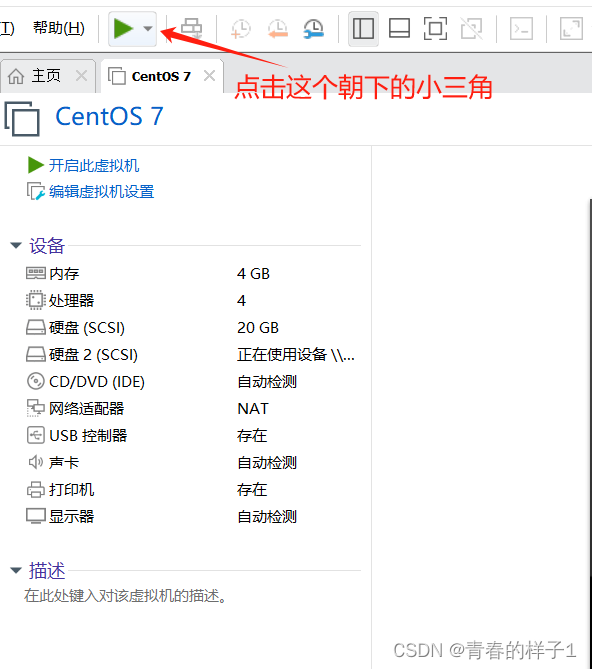Select the 声卡 device label
The height and width of the screenshot is (669, 592).
(64, 462)
